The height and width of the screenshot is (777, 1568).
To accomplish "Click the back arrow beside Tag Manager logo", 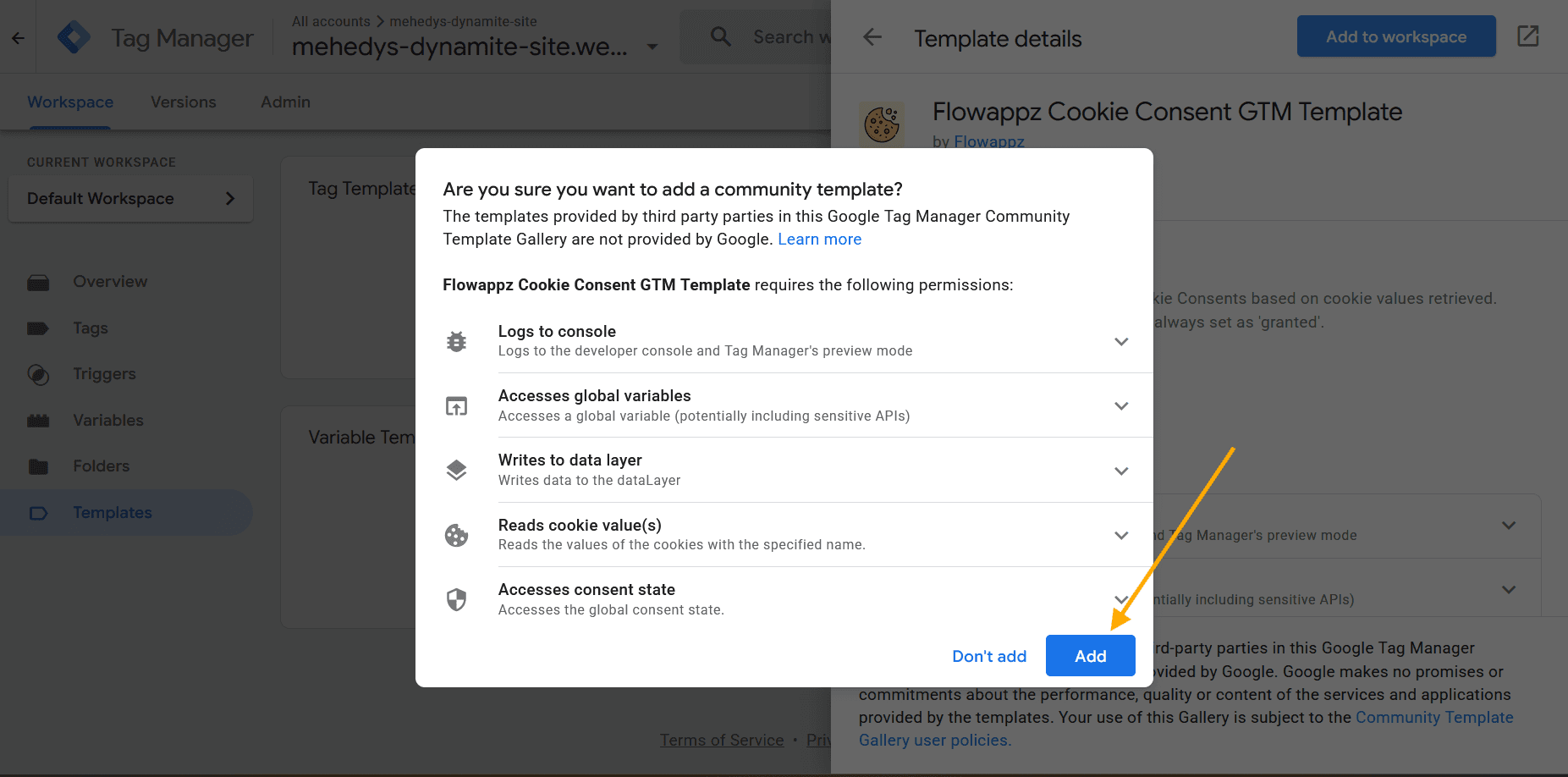I will tap(18, 38).
